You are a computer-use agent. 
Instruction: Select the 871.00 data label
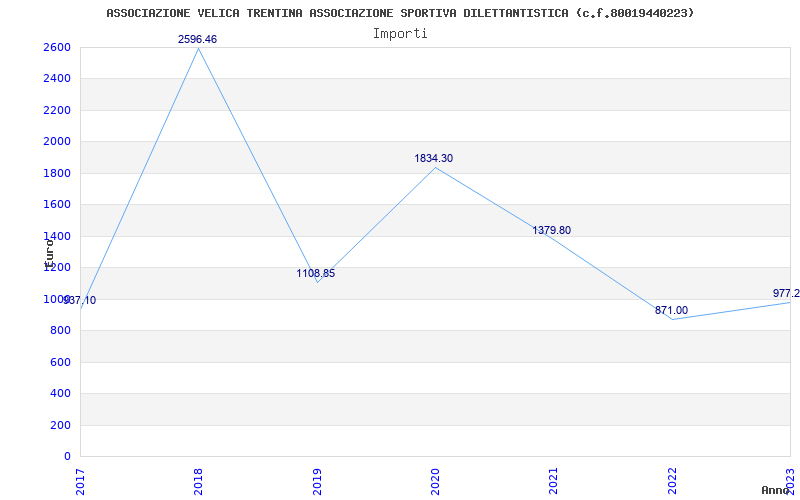click(x=671, y=311)
